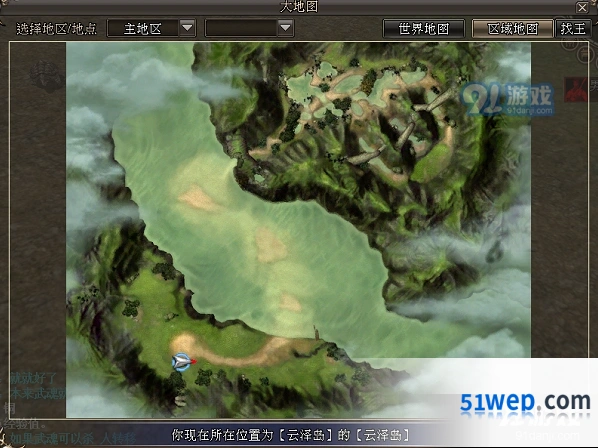Click the red character icon behind map window

(x=576, y=90)
